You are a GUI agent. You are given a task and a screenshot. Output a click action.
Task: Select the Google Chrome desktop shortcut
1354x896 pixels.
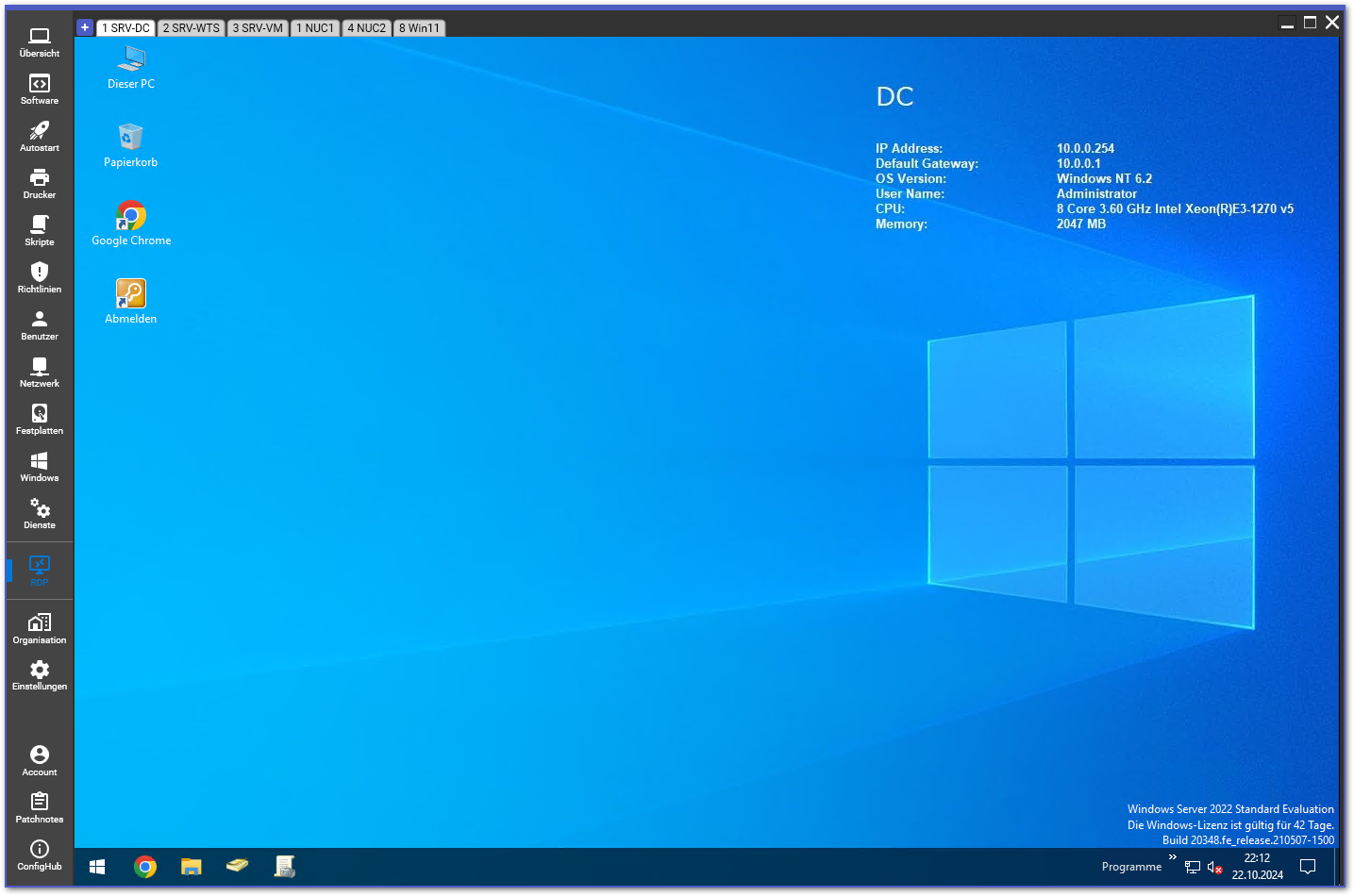click(x=131, y=224)
